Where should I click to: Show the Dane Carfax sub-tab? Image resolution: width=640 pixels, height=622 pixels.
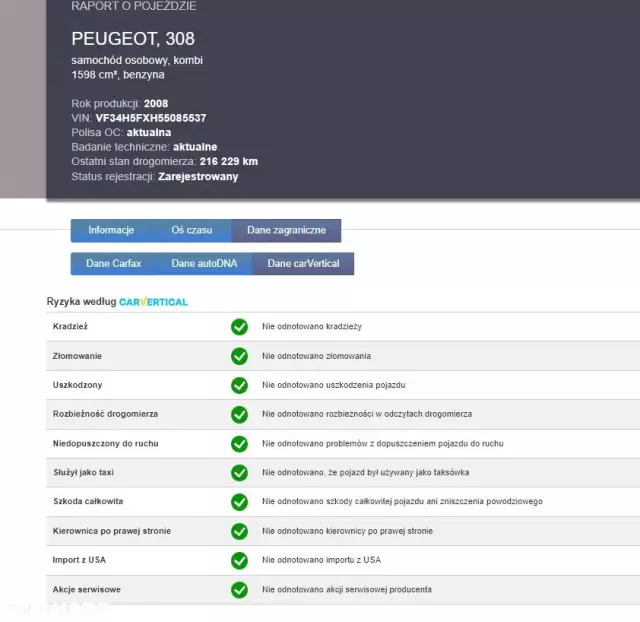pyautogui.click(x=113, y=264)
